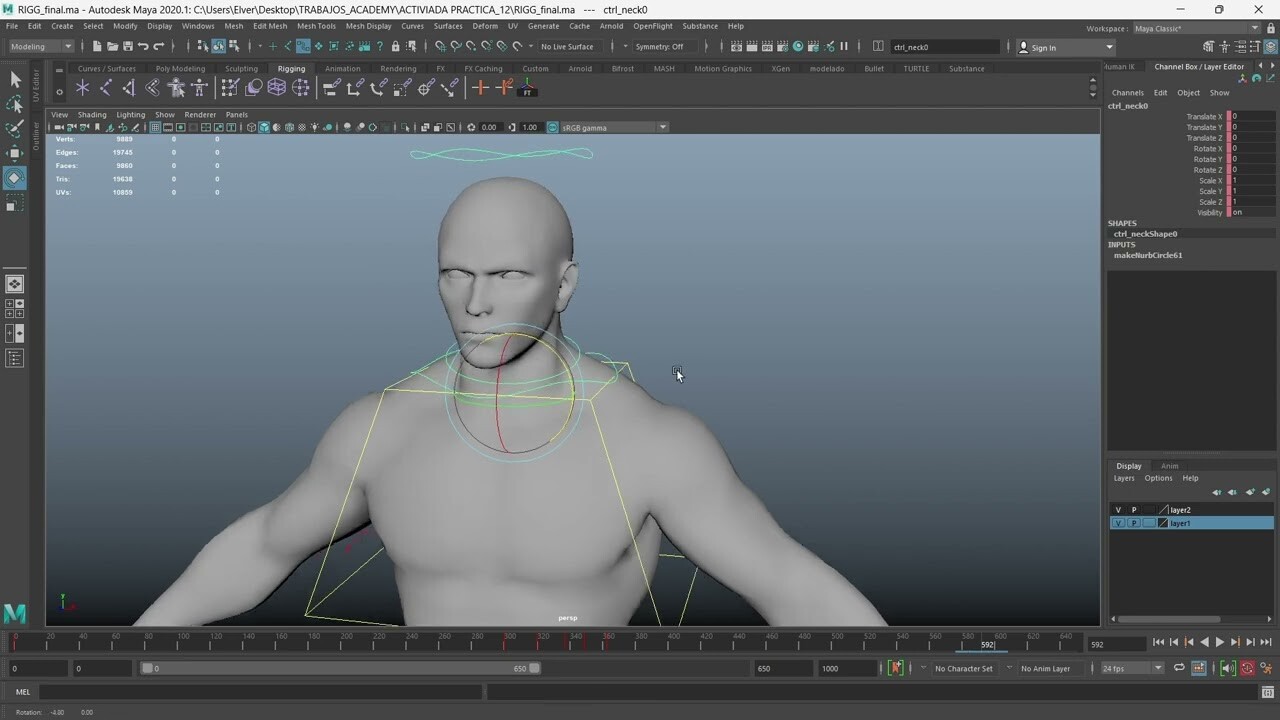Click the Save Scene icon in the toolbar
Viewport: 1280px width, 720px height.
(x=127, y=46)
